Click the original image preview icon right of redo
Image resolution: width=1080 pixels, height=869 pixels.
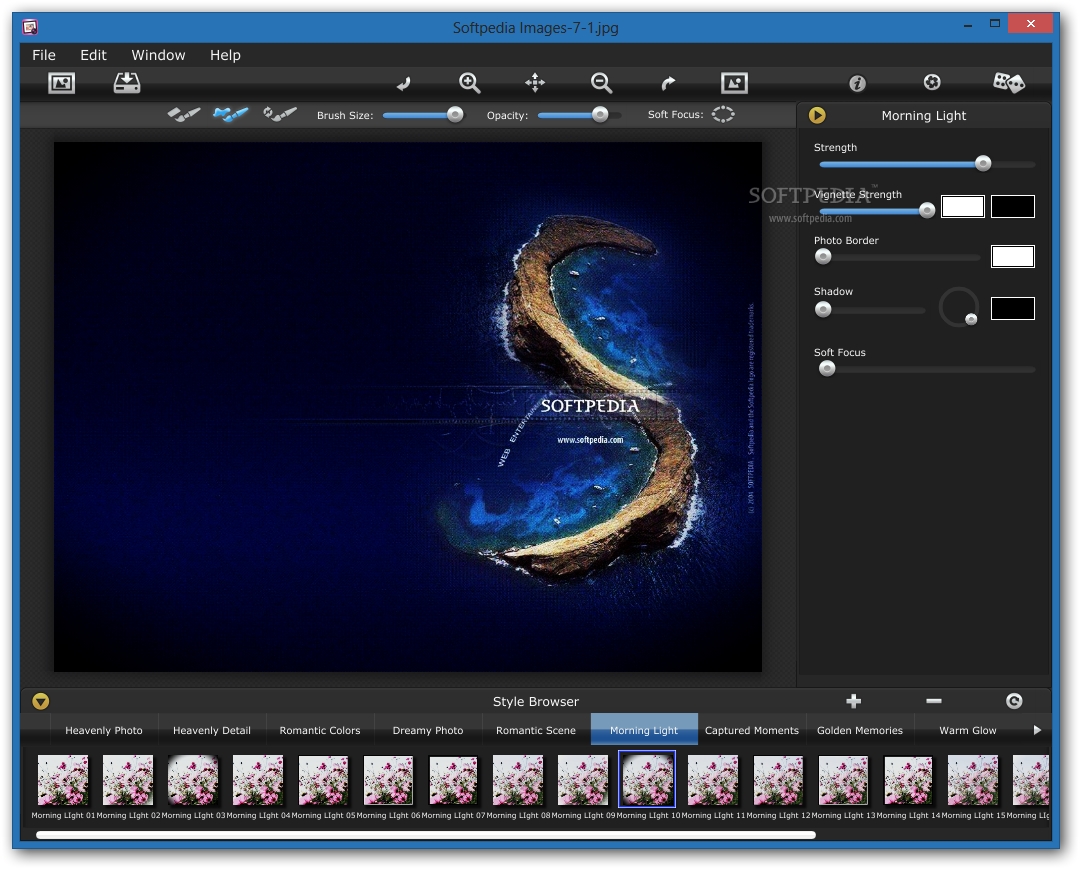point(734,83)
